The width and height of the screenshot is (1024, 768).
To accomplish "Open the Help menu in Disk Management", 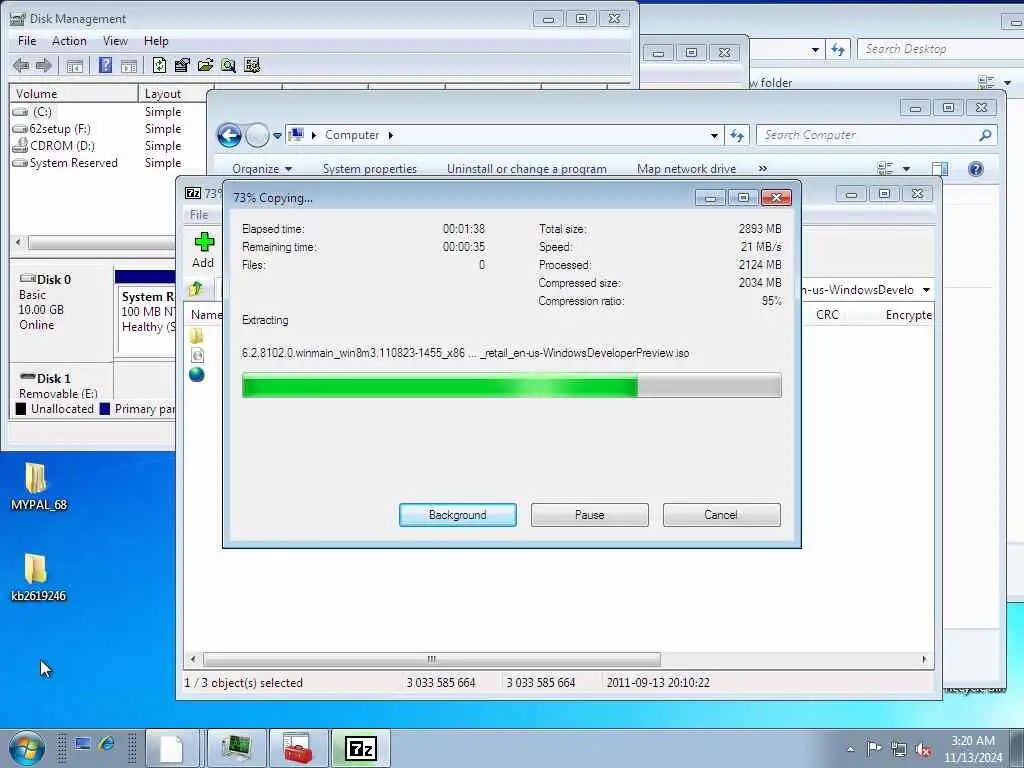I will [156, 41].
